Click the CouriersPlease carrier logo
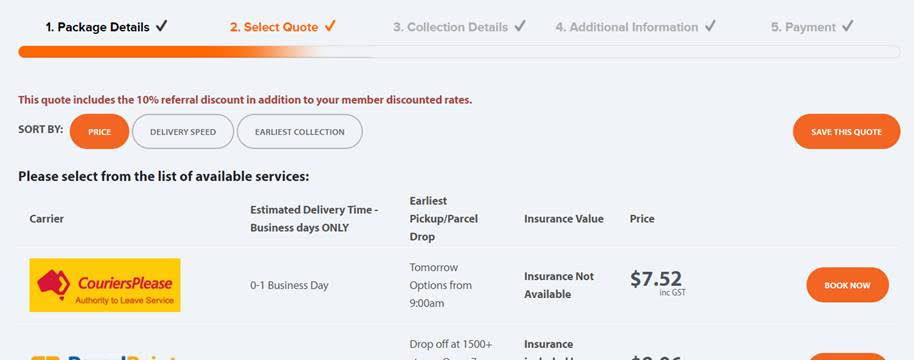914x360 pixels. click(x=105, y=285)
